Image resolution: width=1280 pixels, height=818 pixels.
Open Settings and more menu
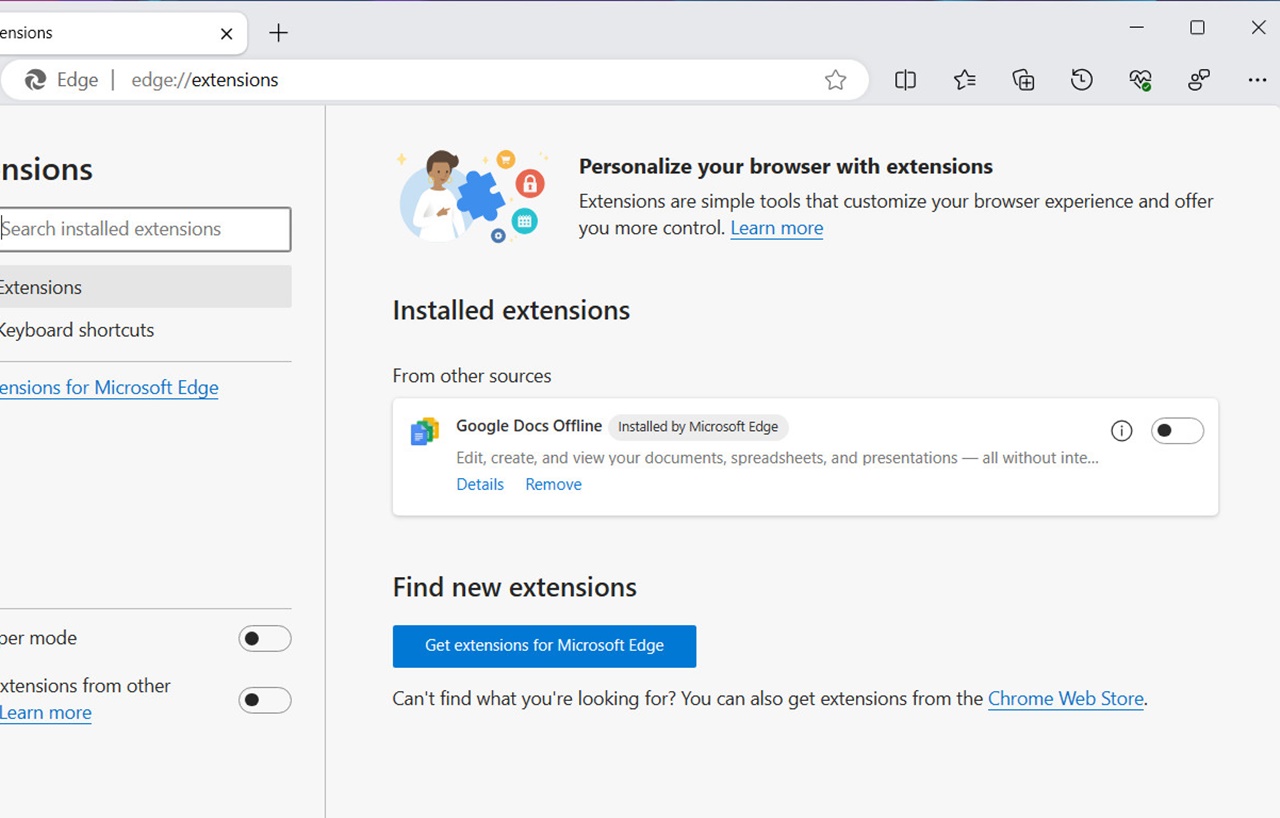[1258, 80]
